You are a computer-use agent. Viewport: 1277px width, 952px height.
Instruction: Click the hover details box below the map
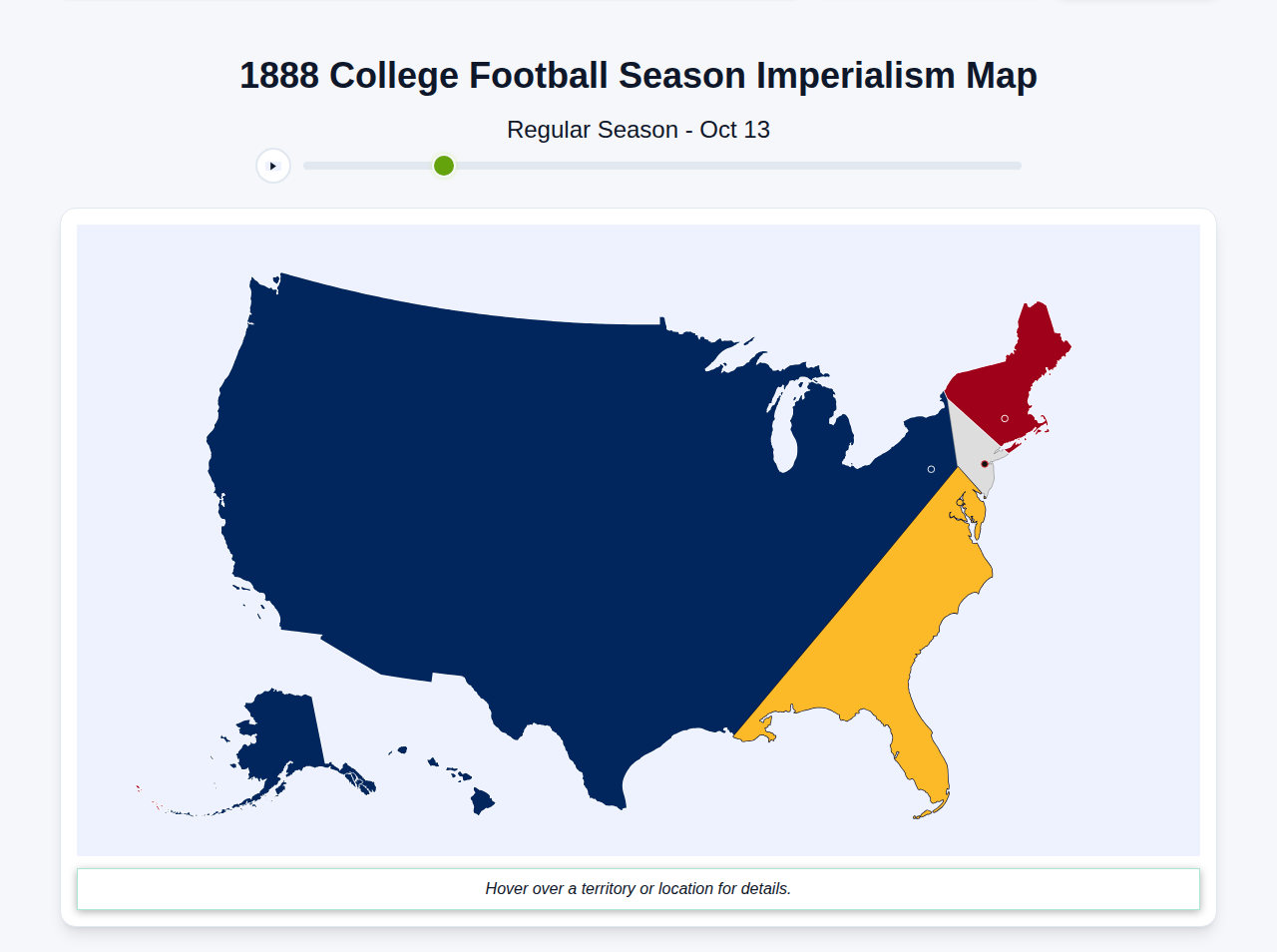pyautogui.click(x=638, y=888)
